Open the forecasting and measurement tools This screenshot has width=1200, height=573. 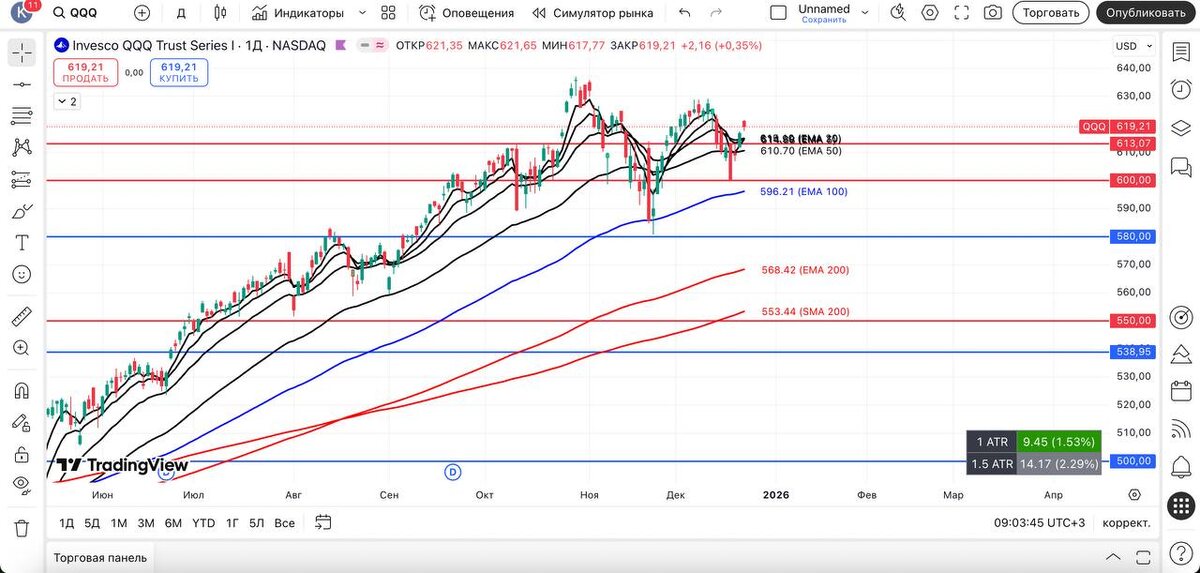coord(22,180)
